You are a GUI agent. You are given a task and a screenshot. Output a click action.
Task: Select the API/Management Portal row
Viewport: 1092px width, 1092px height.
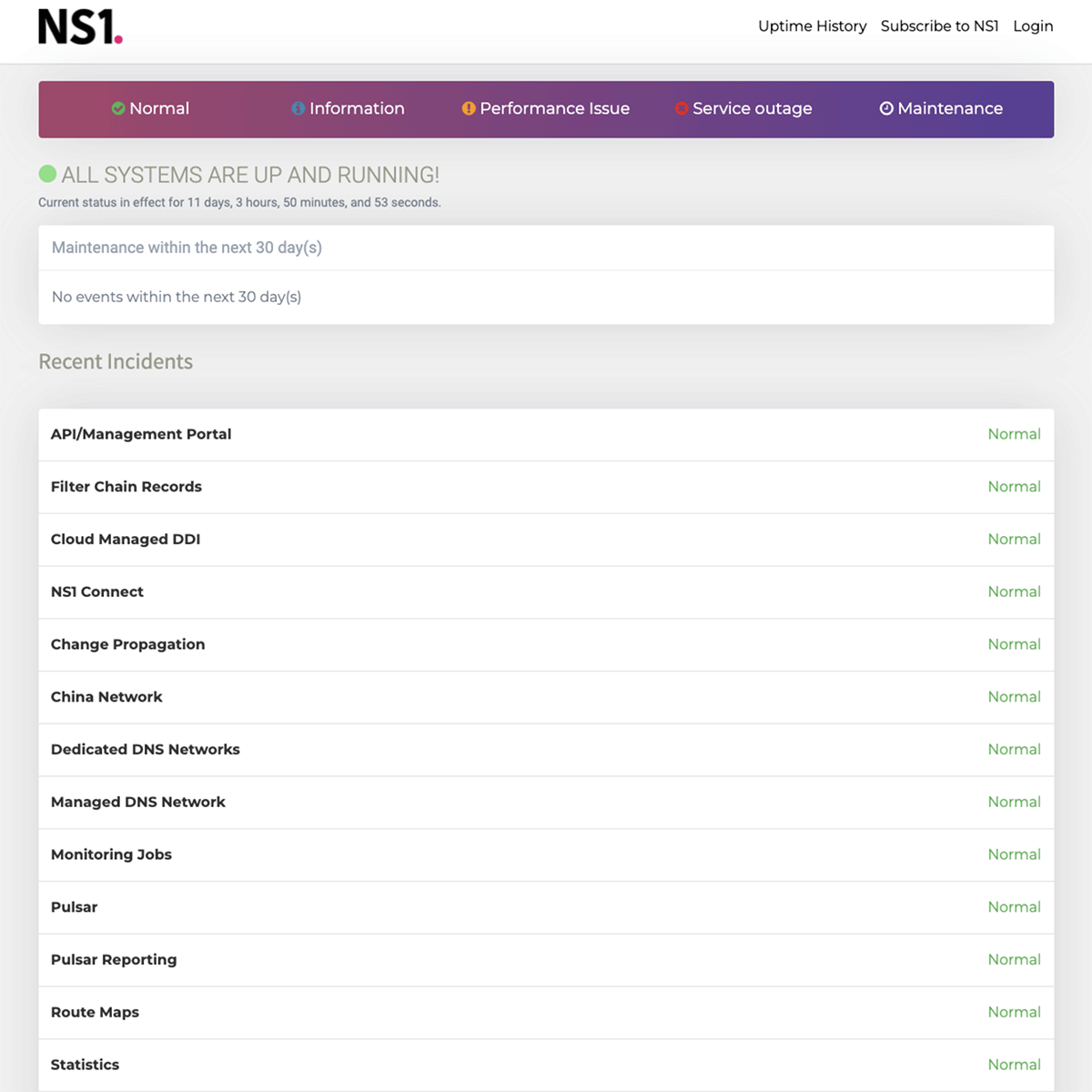click(x=546, y=434)
